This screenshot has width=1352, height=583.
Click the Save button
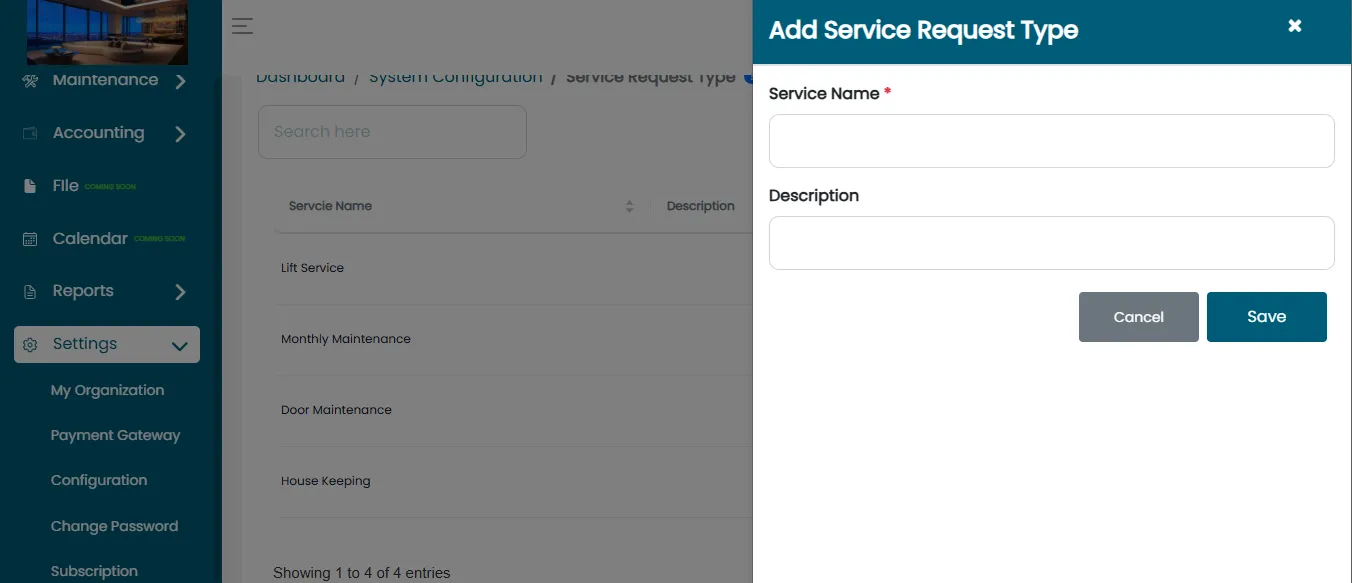[x=1267, y=317]
